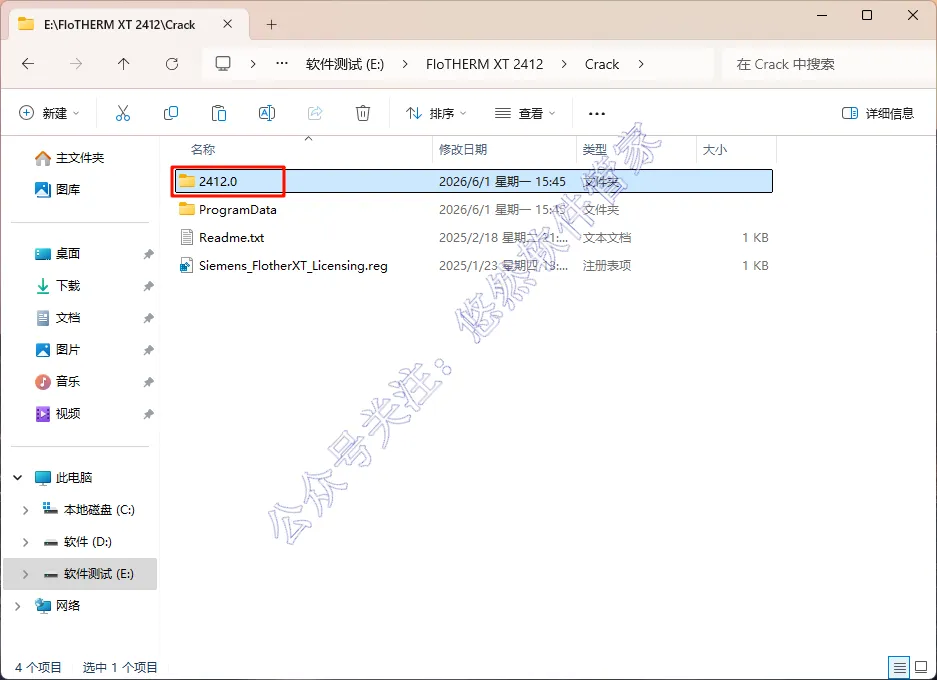This screenshot has height=680, width=937.
Task: Open the 新建 dropdown menu
Action: (50, 113)
